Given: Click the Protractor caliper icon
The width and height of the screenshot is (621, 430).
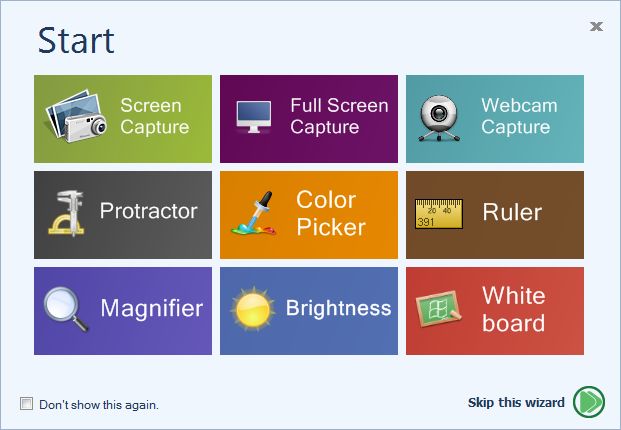Looking at the screenshot, I should tap(66, 212).
